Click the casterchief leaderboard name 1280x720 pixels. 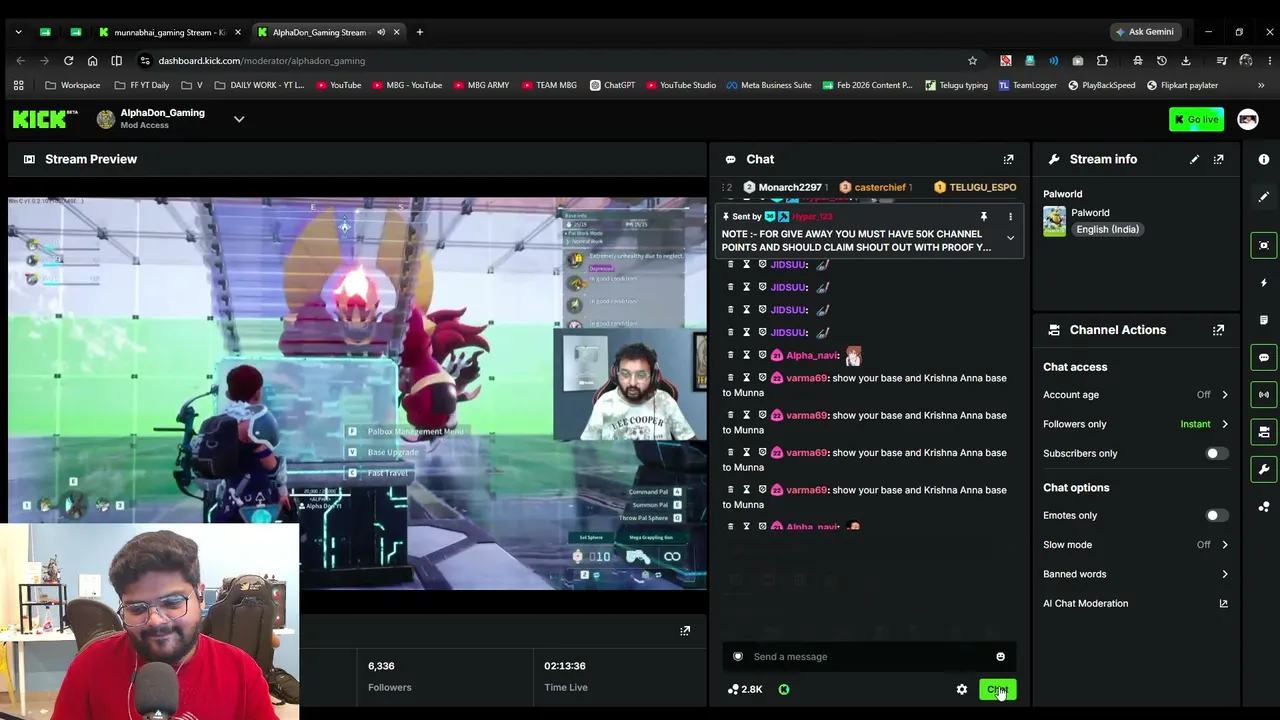click(880, 187)
